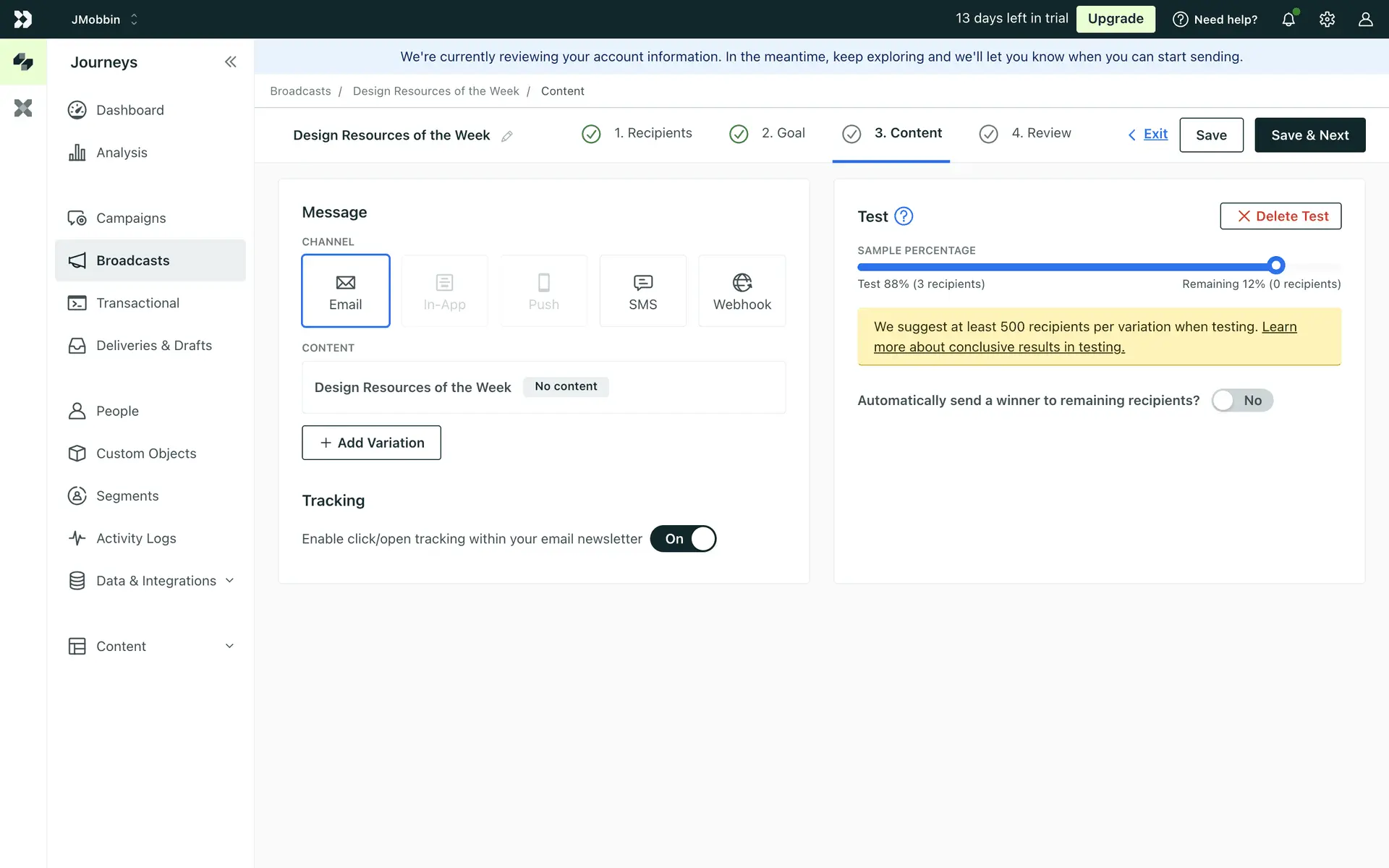The width and height of the screenshot is (1389, 868).
Task: Click the Test help question mark icon
Action: tap(904, 216)
